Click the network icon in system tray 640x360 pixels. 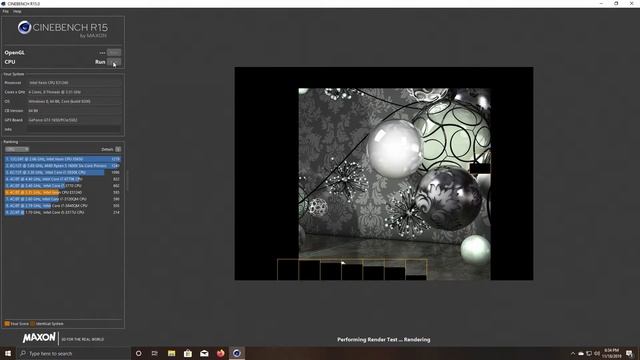589,353
